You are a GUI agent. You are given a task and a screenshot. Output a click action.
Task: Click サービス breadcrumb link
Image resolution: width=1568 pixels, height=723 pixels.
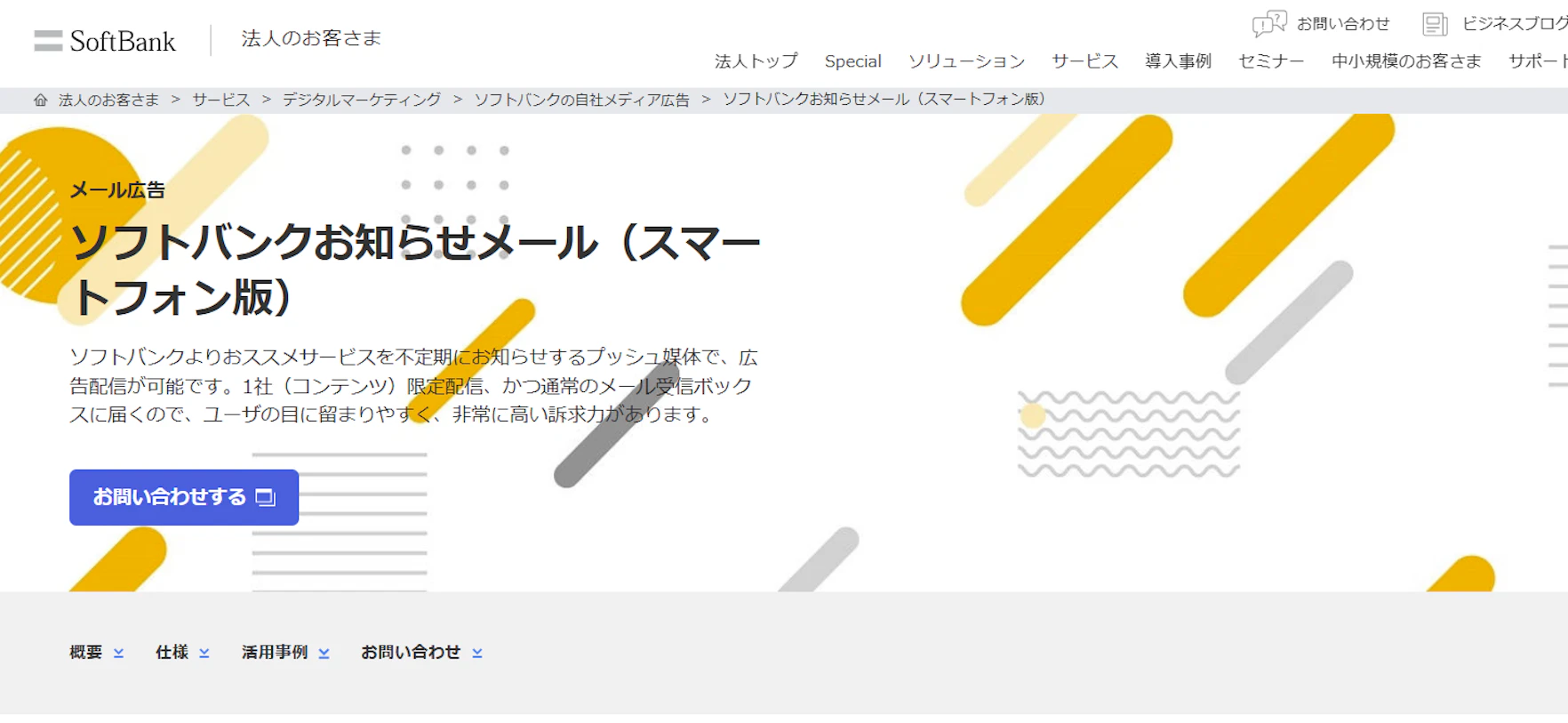point(221,100)
